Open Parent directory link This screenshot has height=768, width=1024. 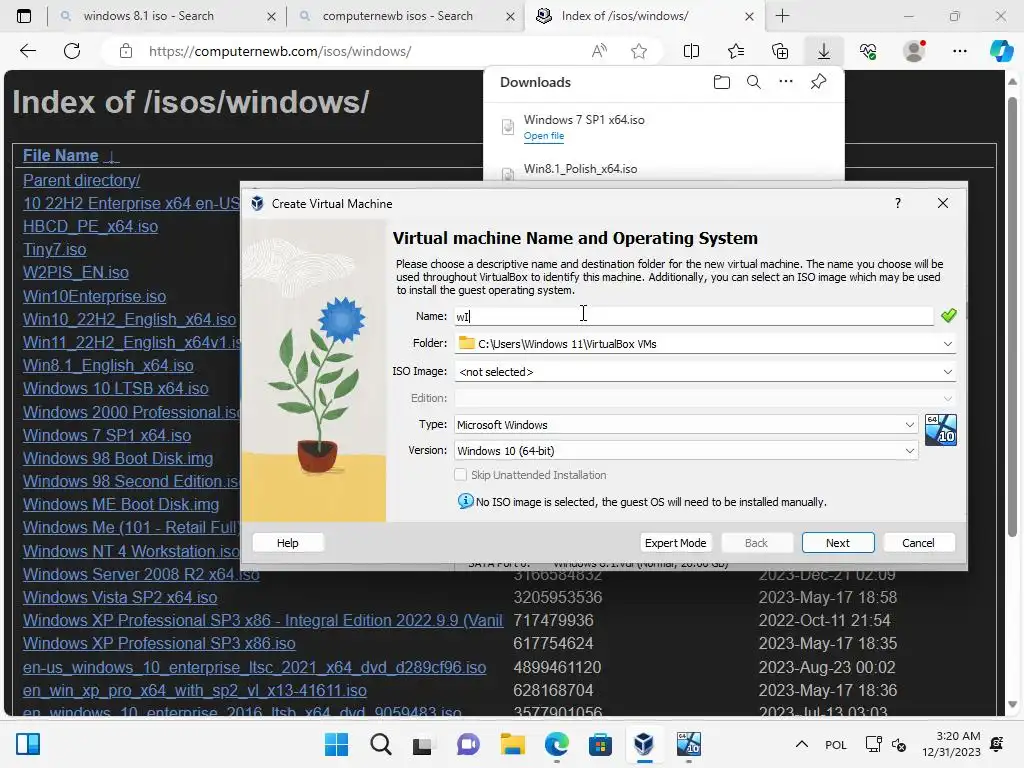coord(82,180)
